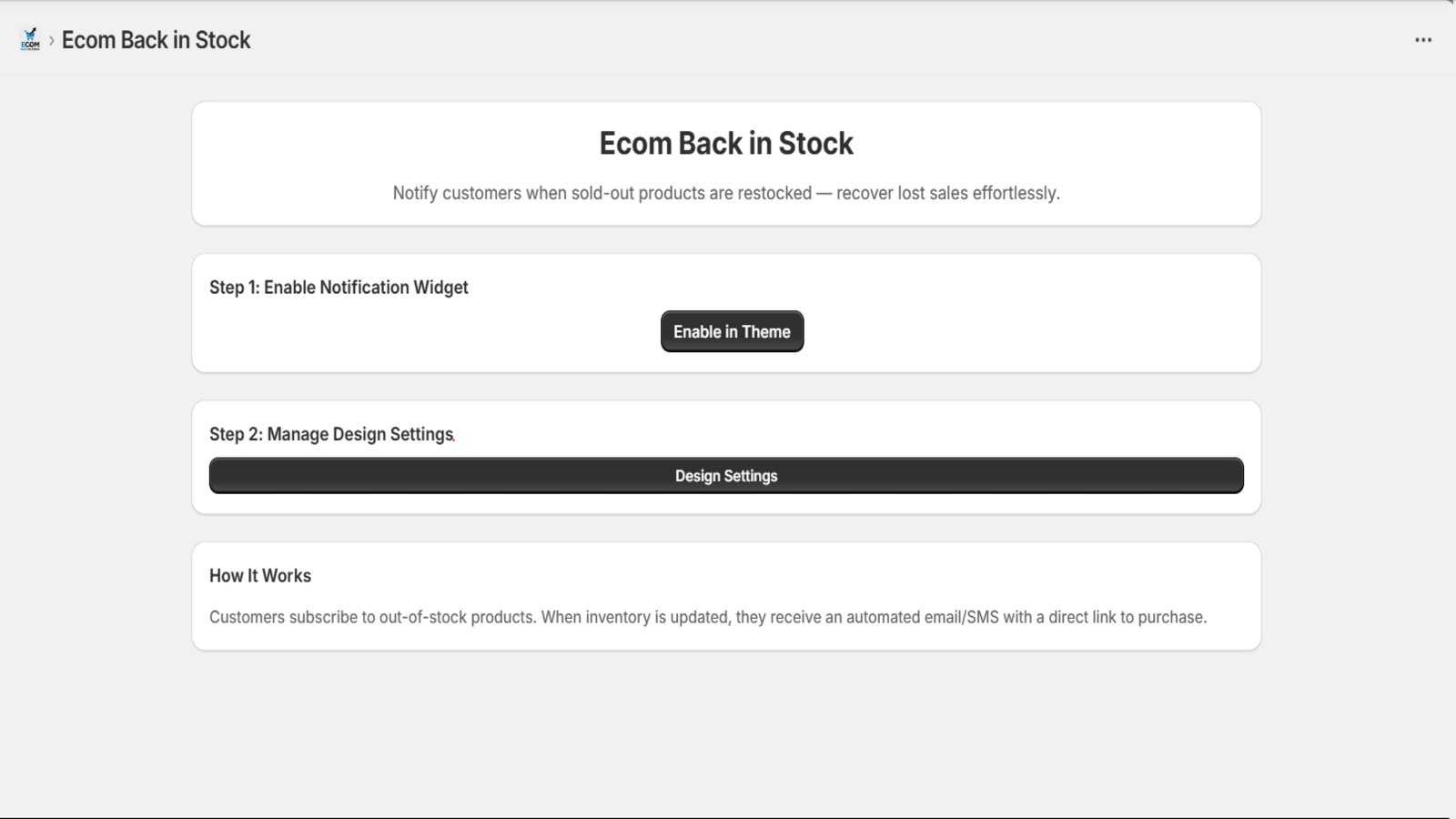The image size is (1456, 819).
Task: Click the em dash in the subtitle
Action: tap(824, 193)
